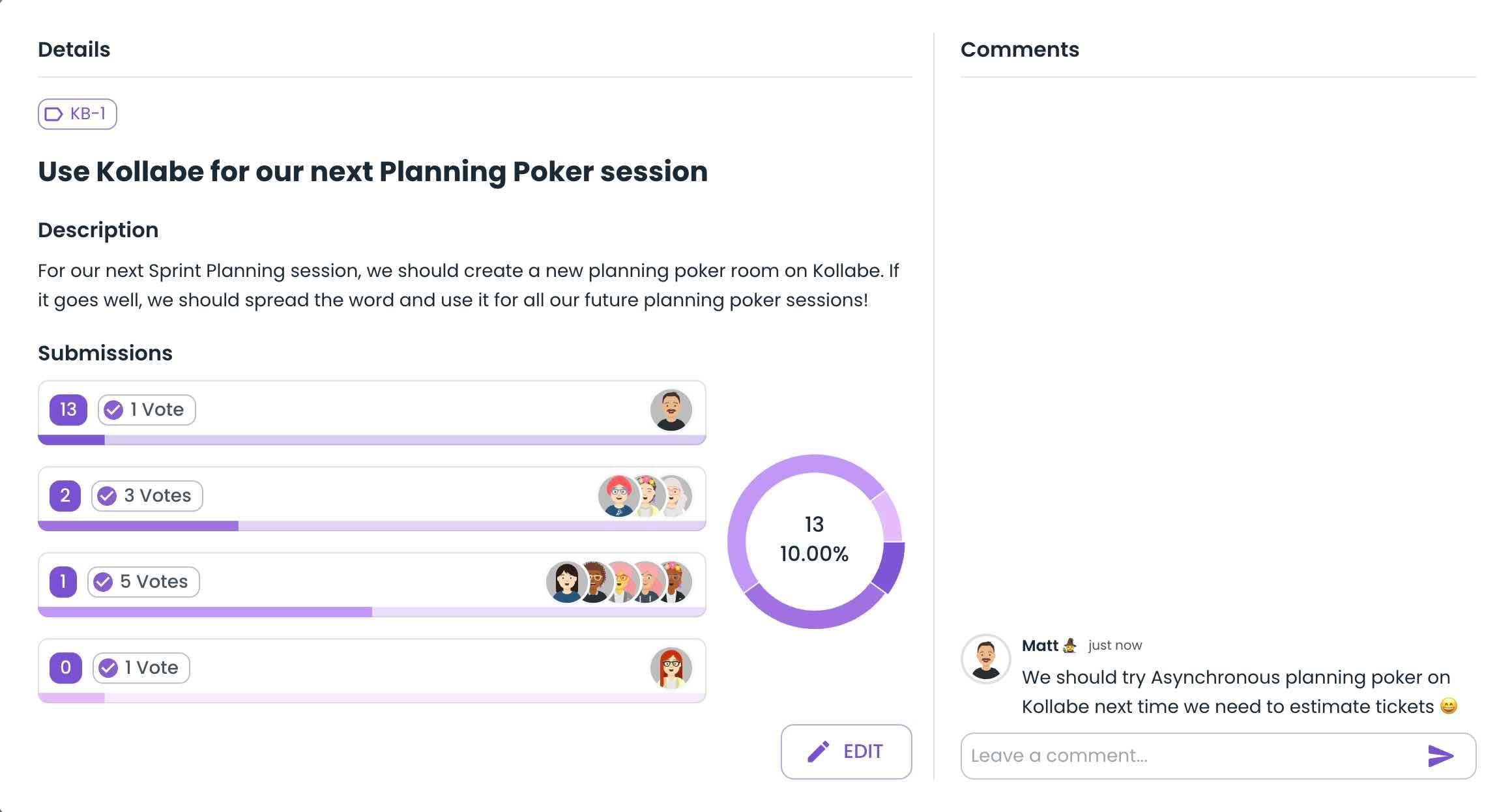
Task: Click the check mark on 1 Vote for 13
Action: 113,410
